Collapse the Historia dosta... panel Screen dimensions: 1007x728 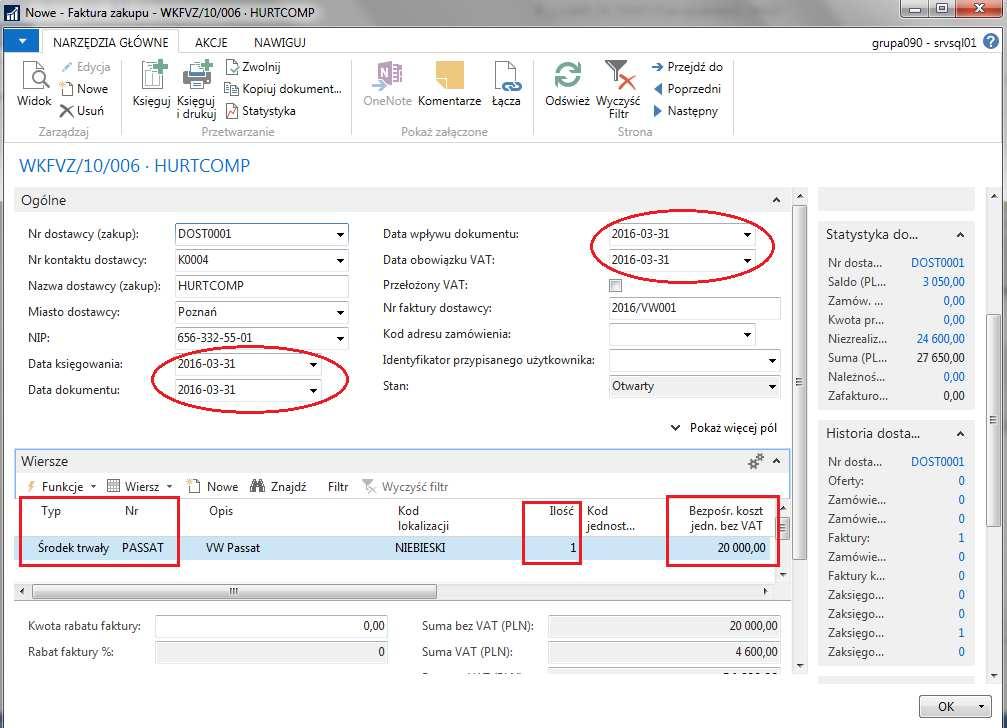point(960,434)
